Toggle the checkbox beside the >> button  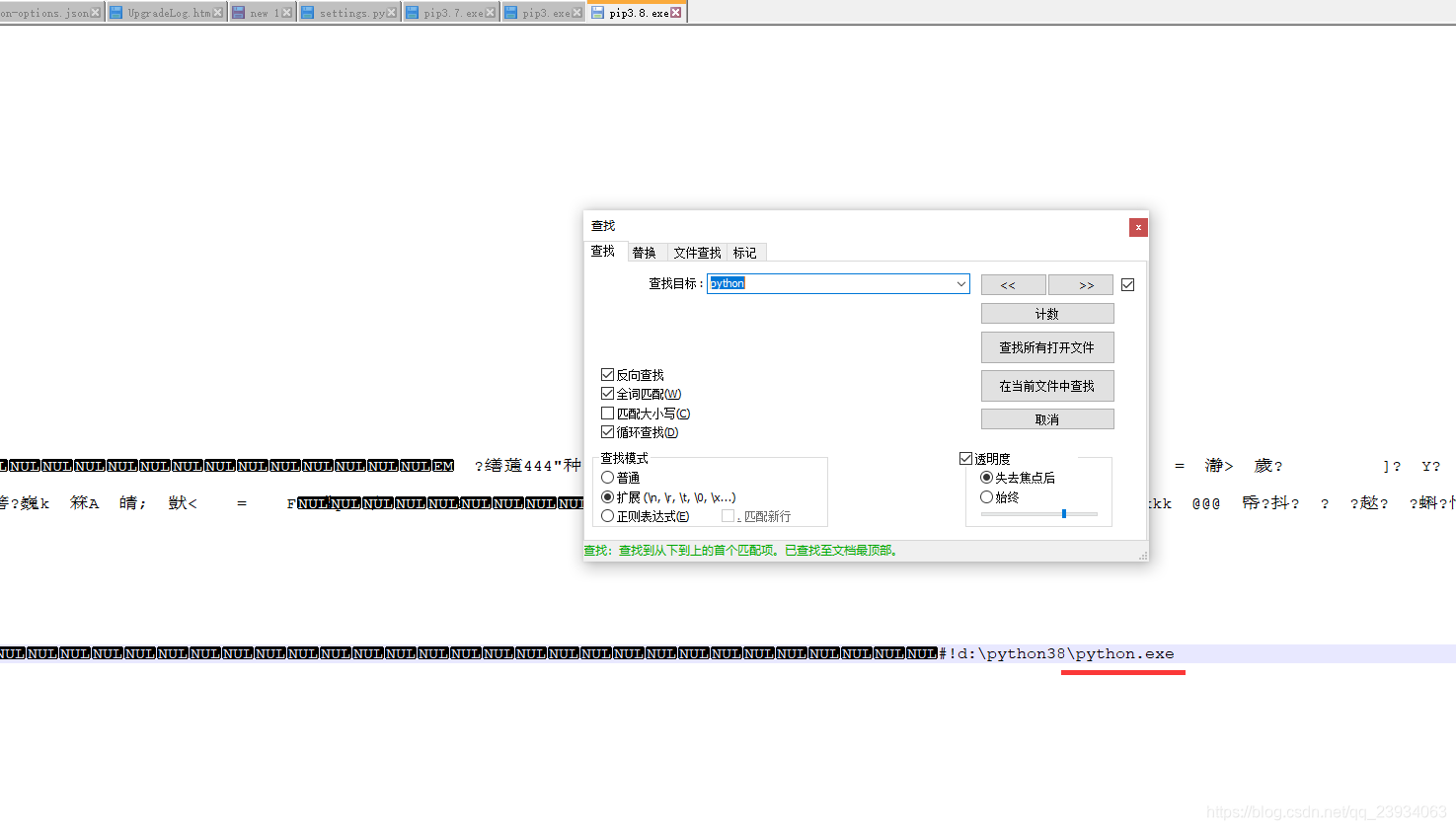(x=1128, y=284)
